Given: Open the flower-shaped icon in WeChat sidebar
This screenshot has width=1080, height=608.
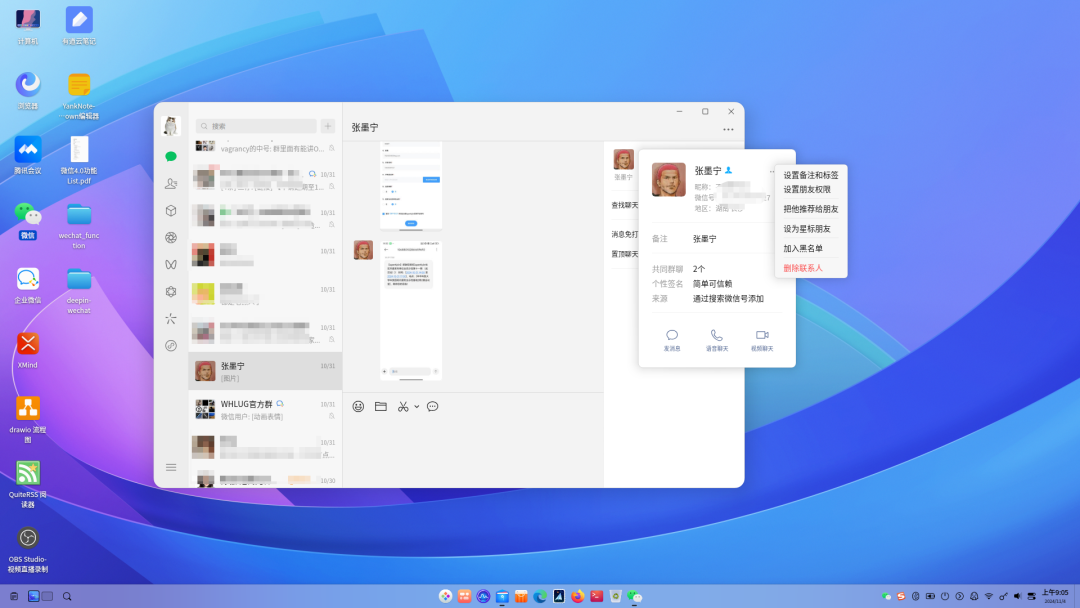Looking at the screenshot, I should pyautogui.click(x=171, y=291).
